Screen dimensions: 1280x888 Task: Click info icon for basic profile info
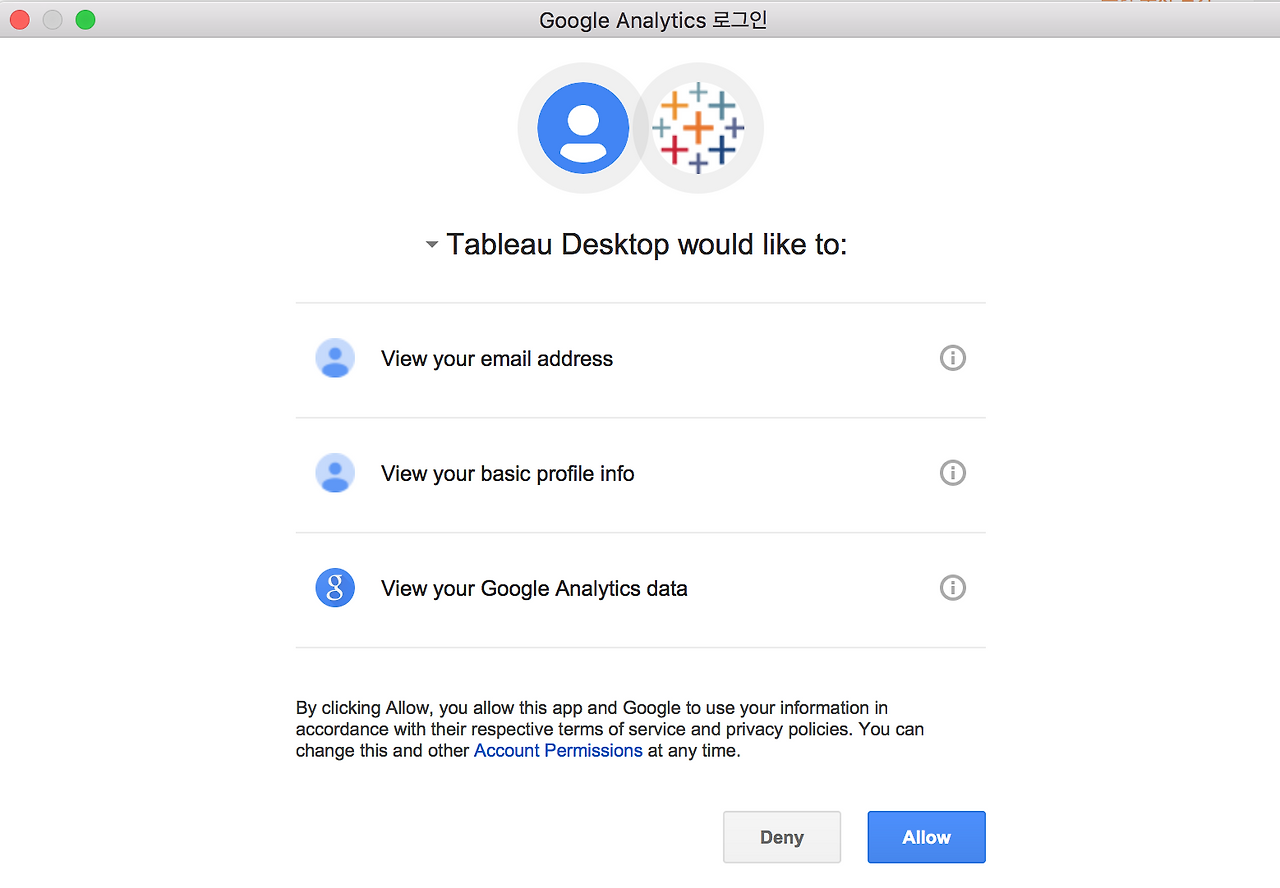(x=953, y=473)
